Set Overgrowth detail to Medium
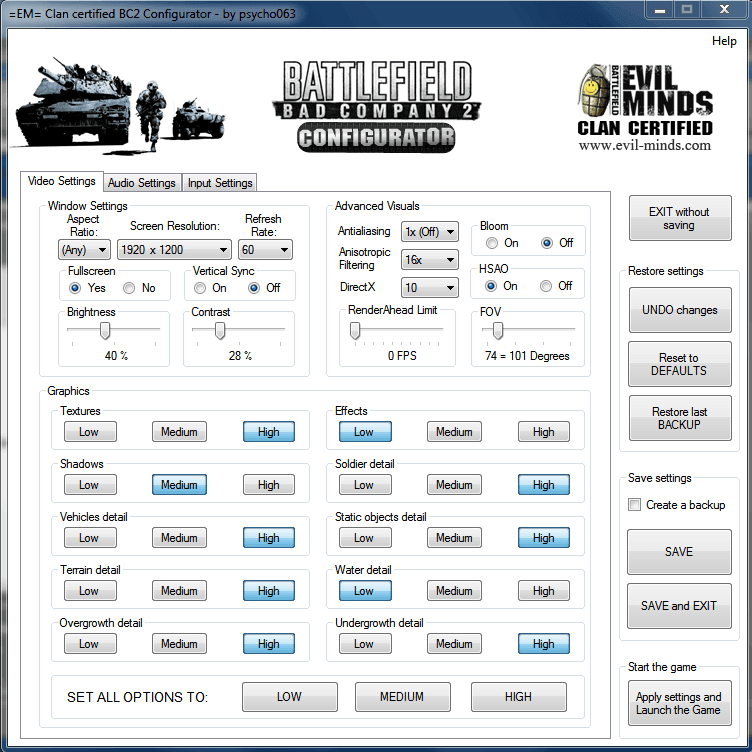752x752 pixels. (179, 644)
